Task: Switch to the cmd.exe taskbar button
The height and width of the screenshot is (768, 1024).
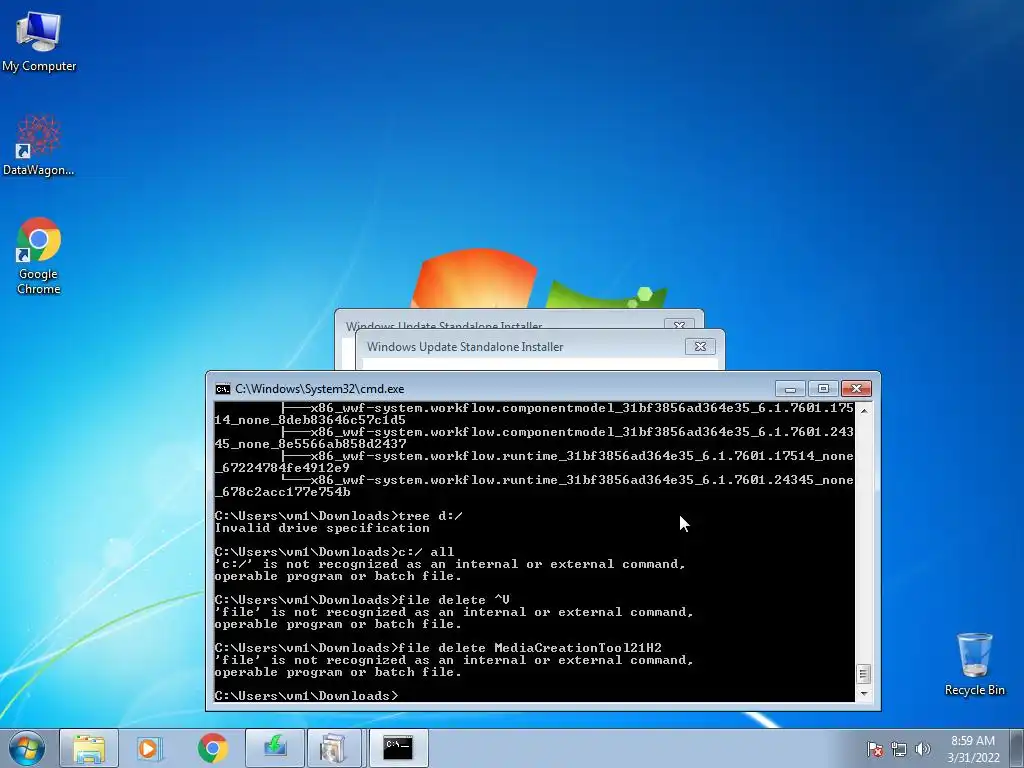Action: (398, 748)
